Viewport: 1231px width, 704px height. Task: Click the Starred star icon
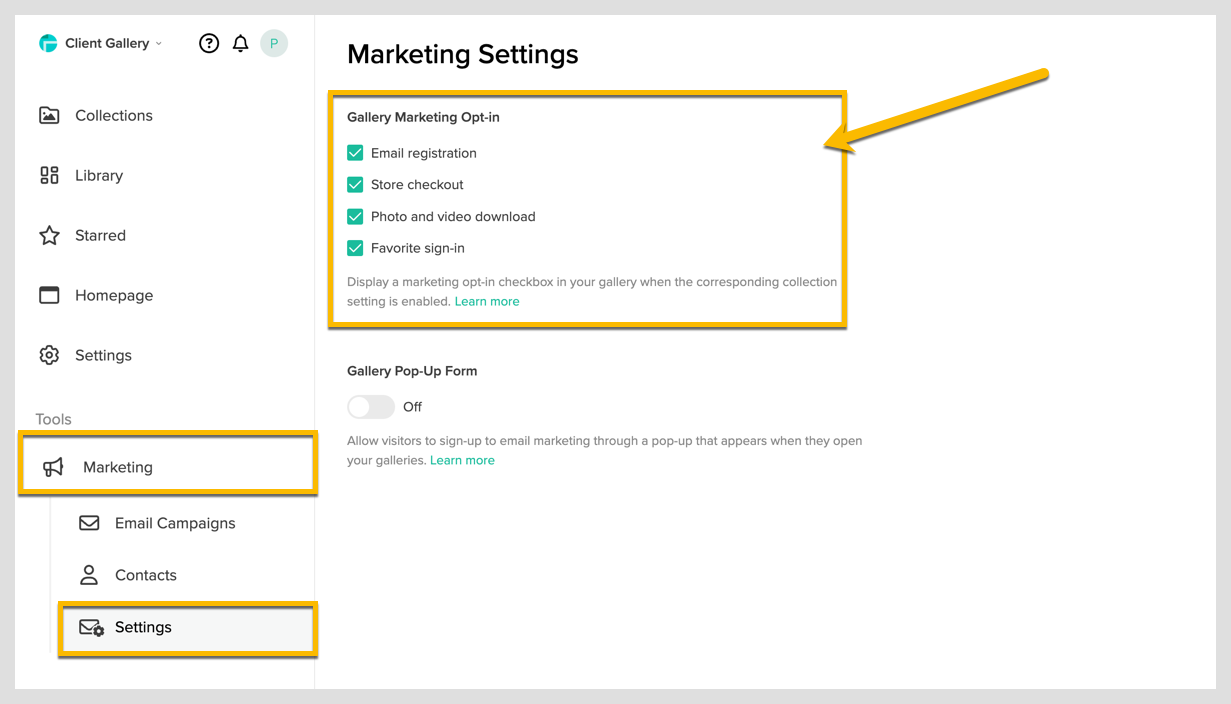pyautogui.click(x=49, y=235)
